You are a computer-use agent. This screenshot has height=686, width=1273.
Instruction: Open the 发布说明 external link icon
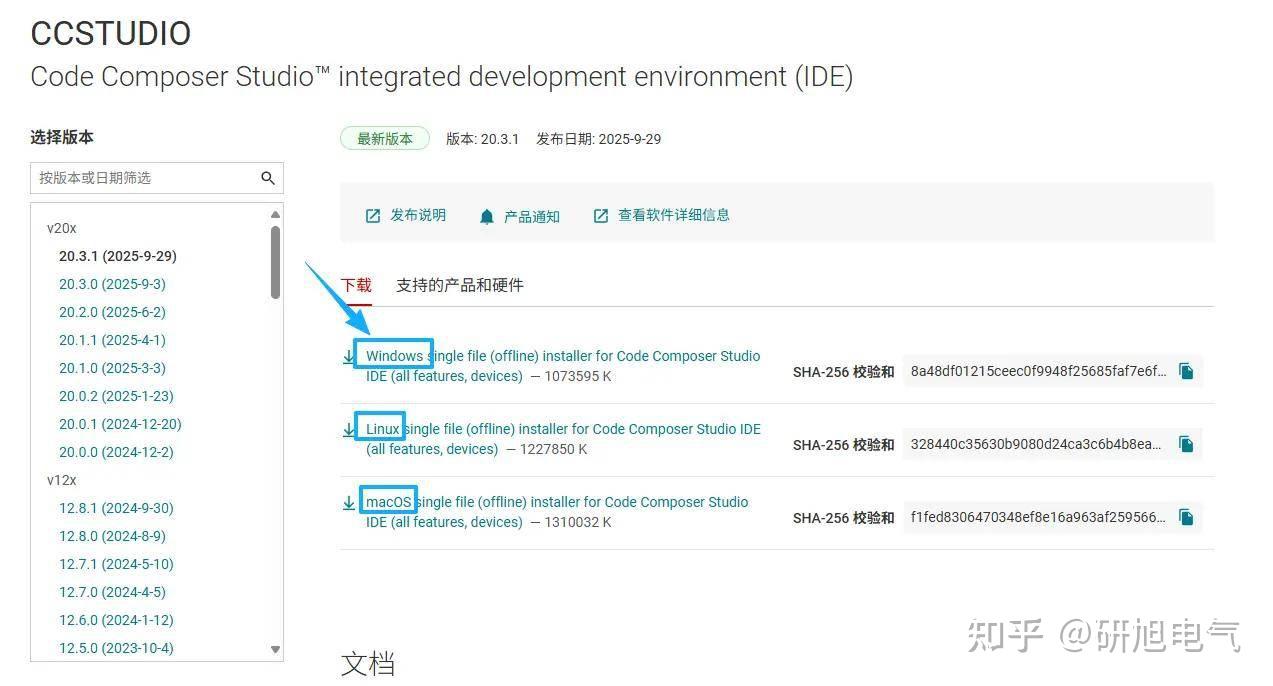tap(373, 216)
